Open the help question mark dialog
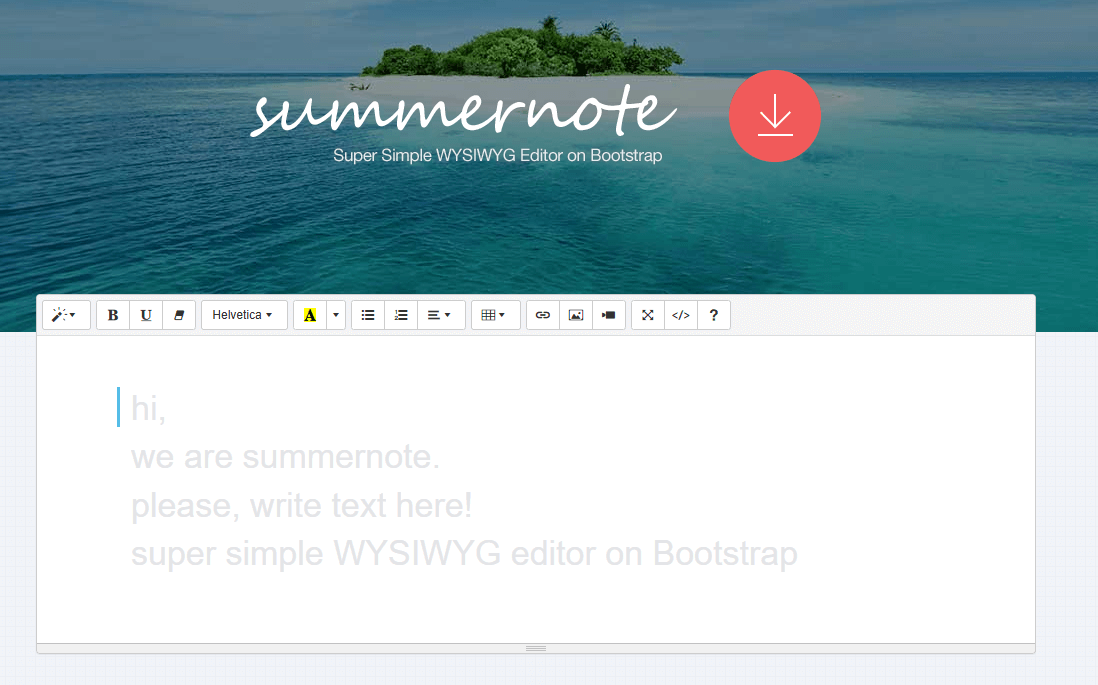Screen dimensions: 1098x685 [714, 315]
